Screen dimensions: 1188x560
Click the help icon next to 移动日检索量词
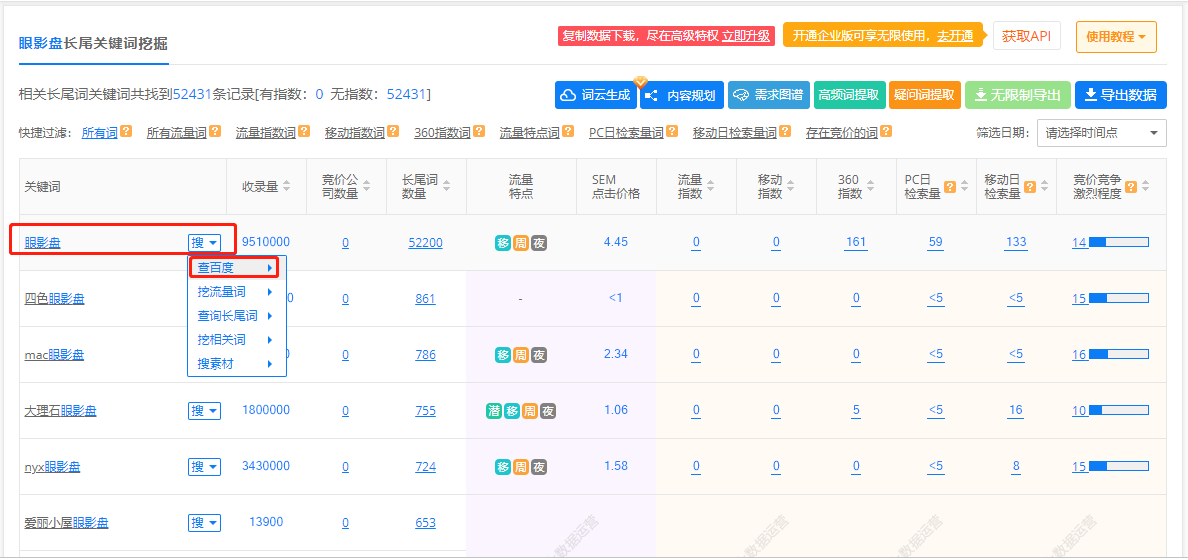tap(786, 131)
